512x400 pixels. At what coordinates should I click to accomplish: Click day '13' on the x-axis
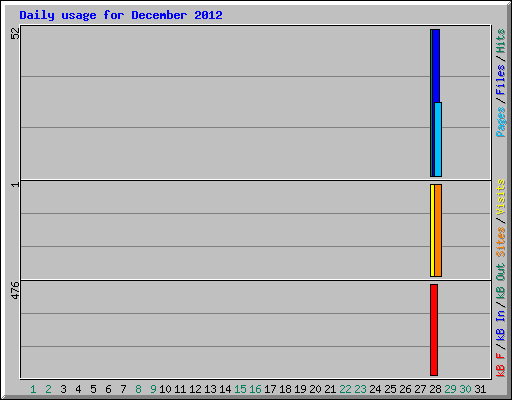(x=210, y=389)
